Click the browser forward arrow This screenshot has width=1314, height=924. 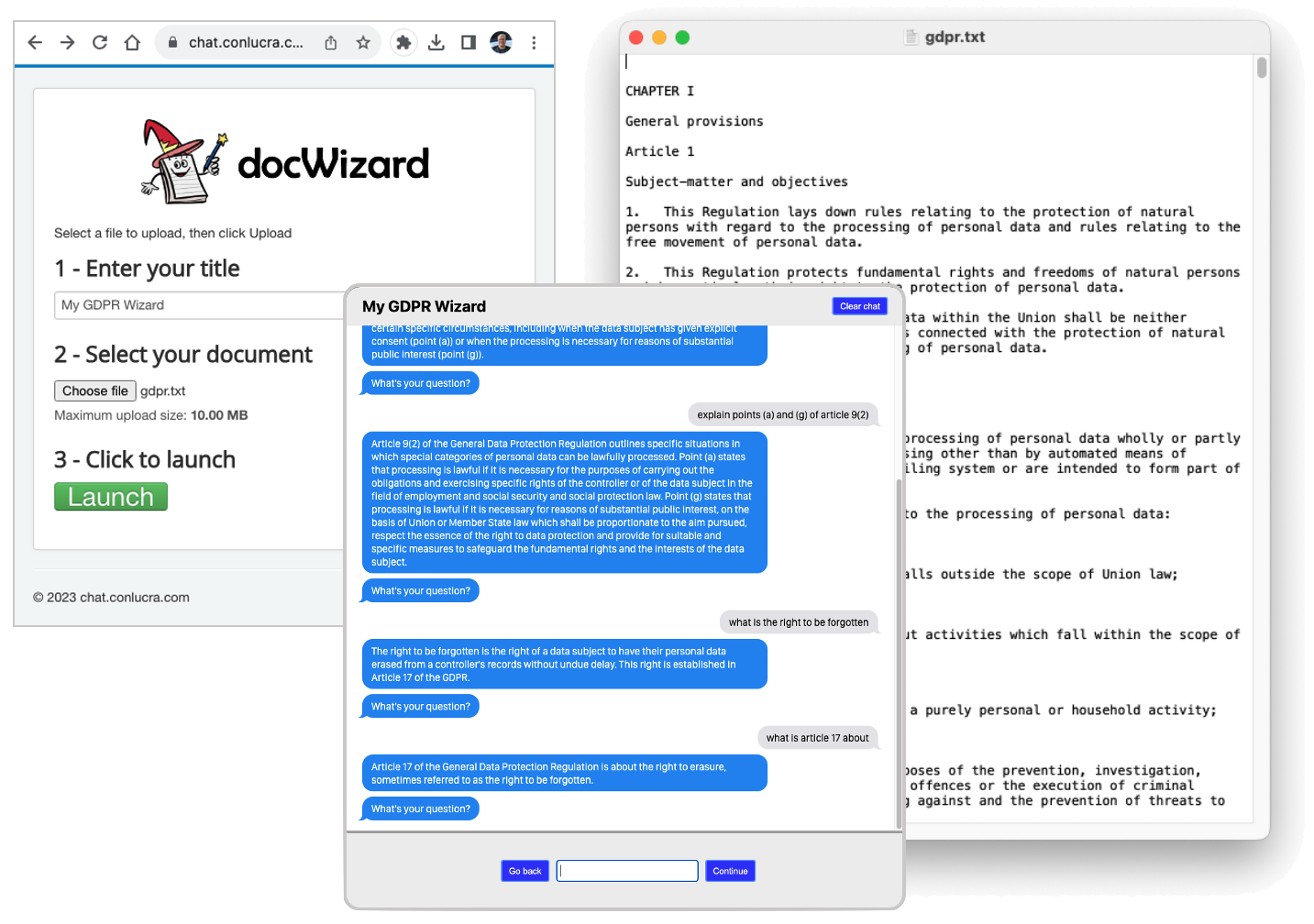pyautogui.click(x=67, y=42)
